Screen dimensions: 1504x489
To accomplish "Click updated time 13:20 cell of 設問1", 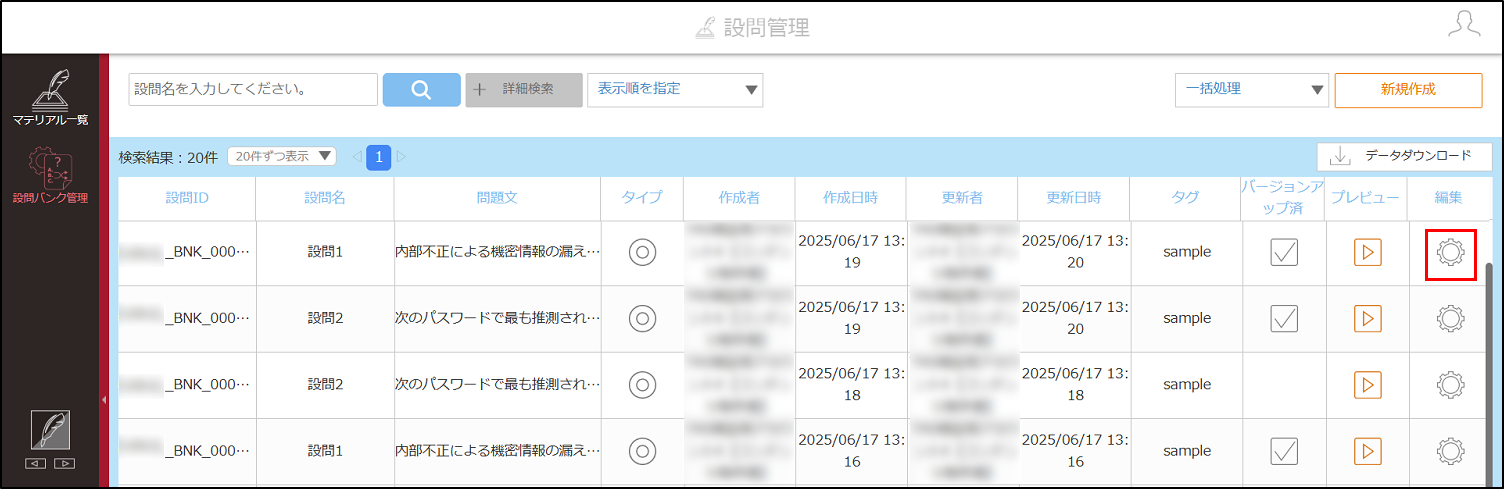I will tap(1074, 252).
